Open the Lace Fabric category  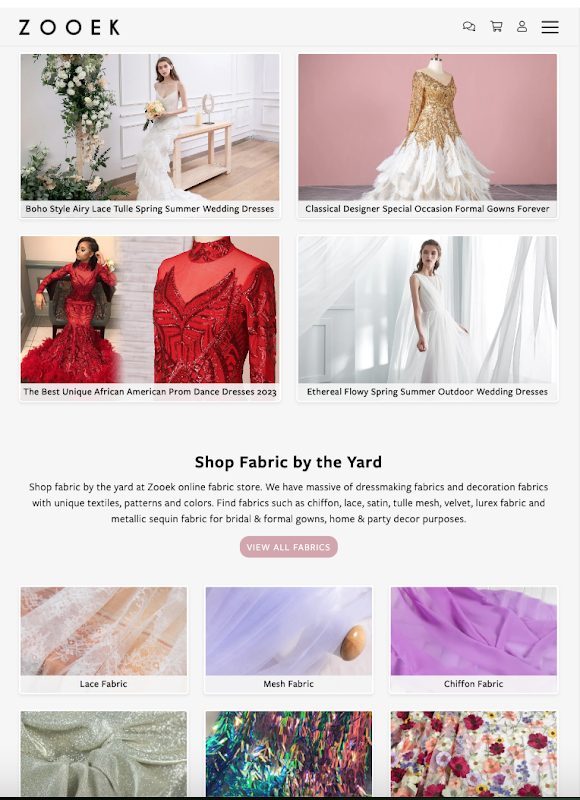click(104, 640)
